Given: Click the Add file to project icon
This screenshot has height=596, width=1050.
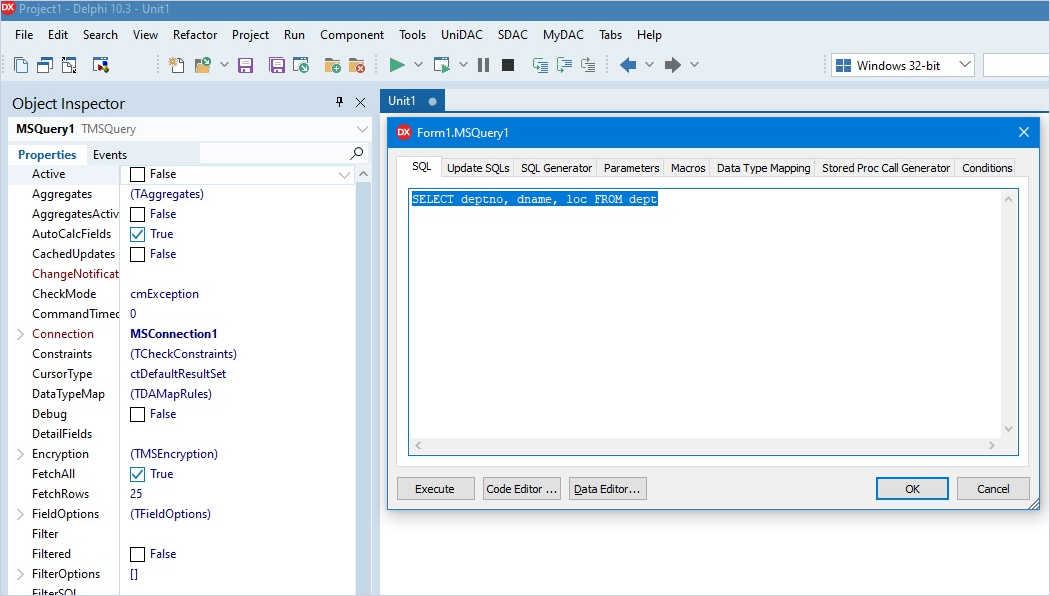Looking at the screenshot, I should (x=332, y=63).
